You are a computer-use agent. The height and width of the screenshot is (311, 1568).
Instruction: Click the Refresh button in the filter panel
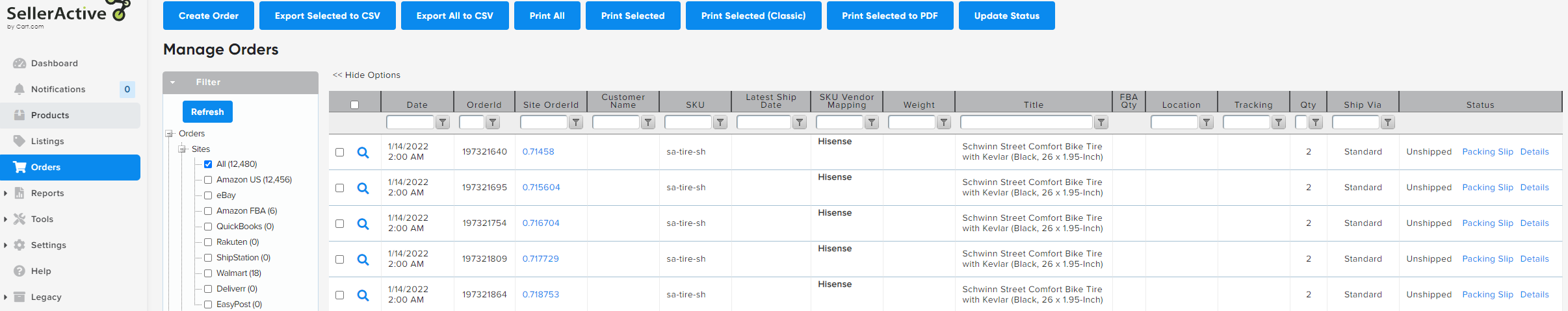tap(207, 112)
